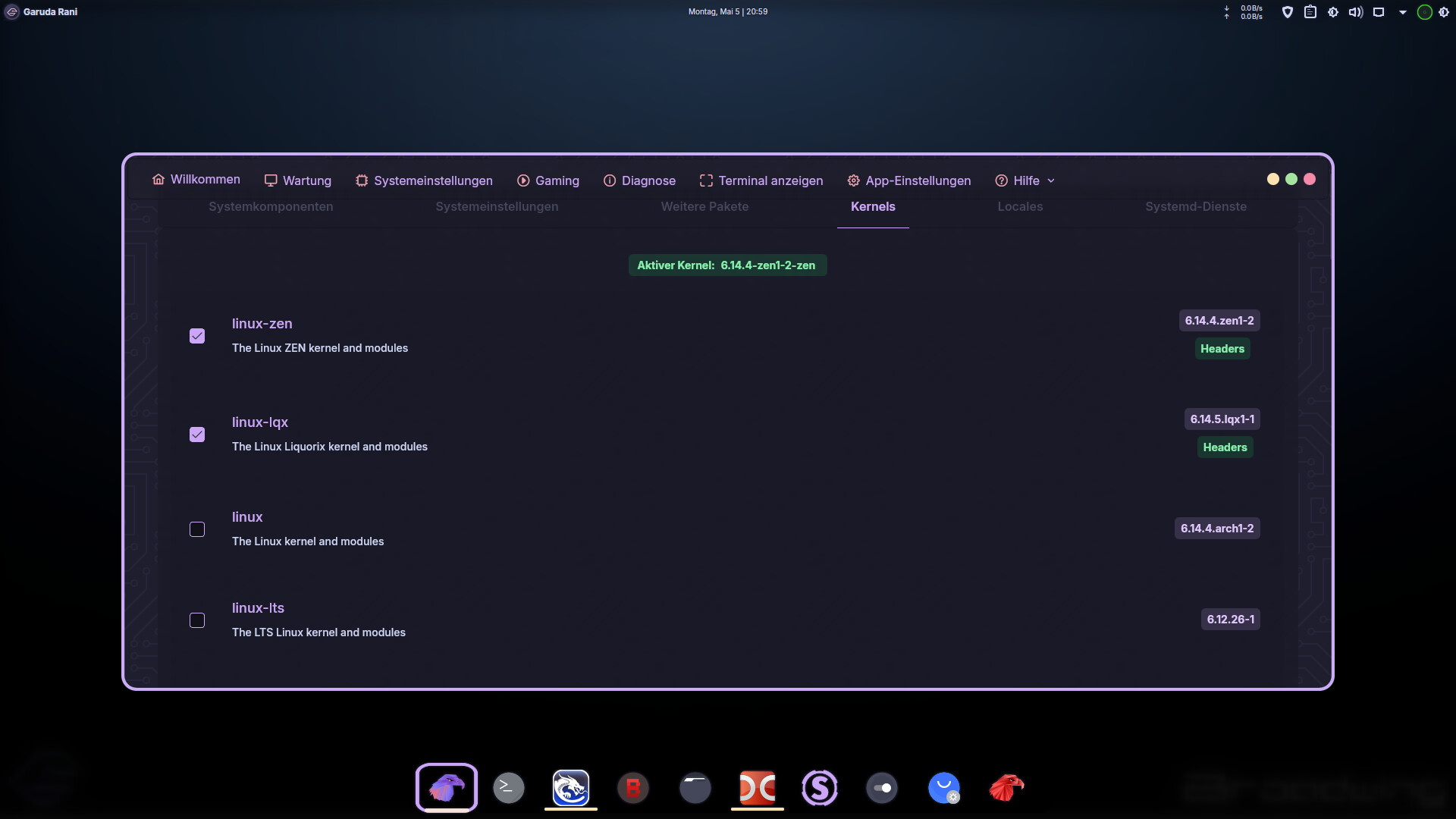Screen dimensions: 1456x819
Task: Click the green circle tray indicator
Action: point(1425,12)
